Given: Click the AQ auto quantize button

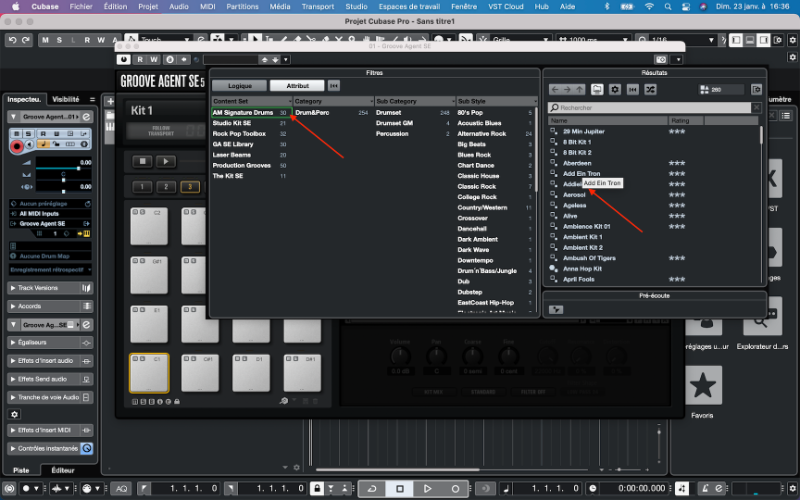Looking at the screenshot, I should tap(121, 489).
